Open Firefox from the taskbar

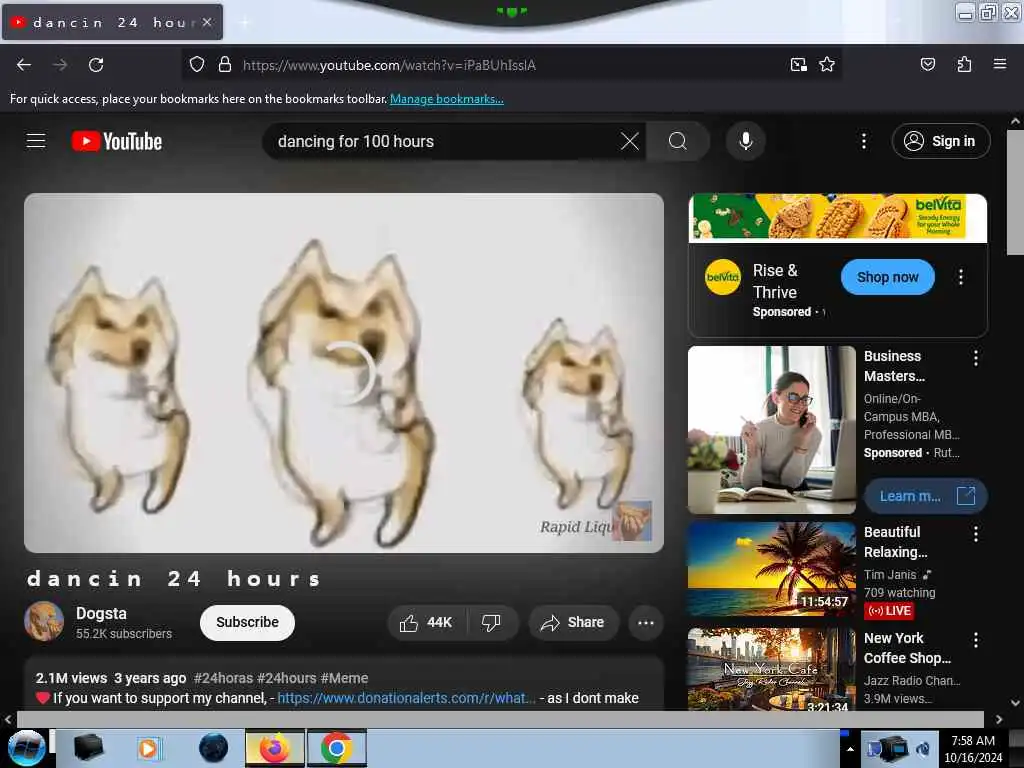[275, 748]
